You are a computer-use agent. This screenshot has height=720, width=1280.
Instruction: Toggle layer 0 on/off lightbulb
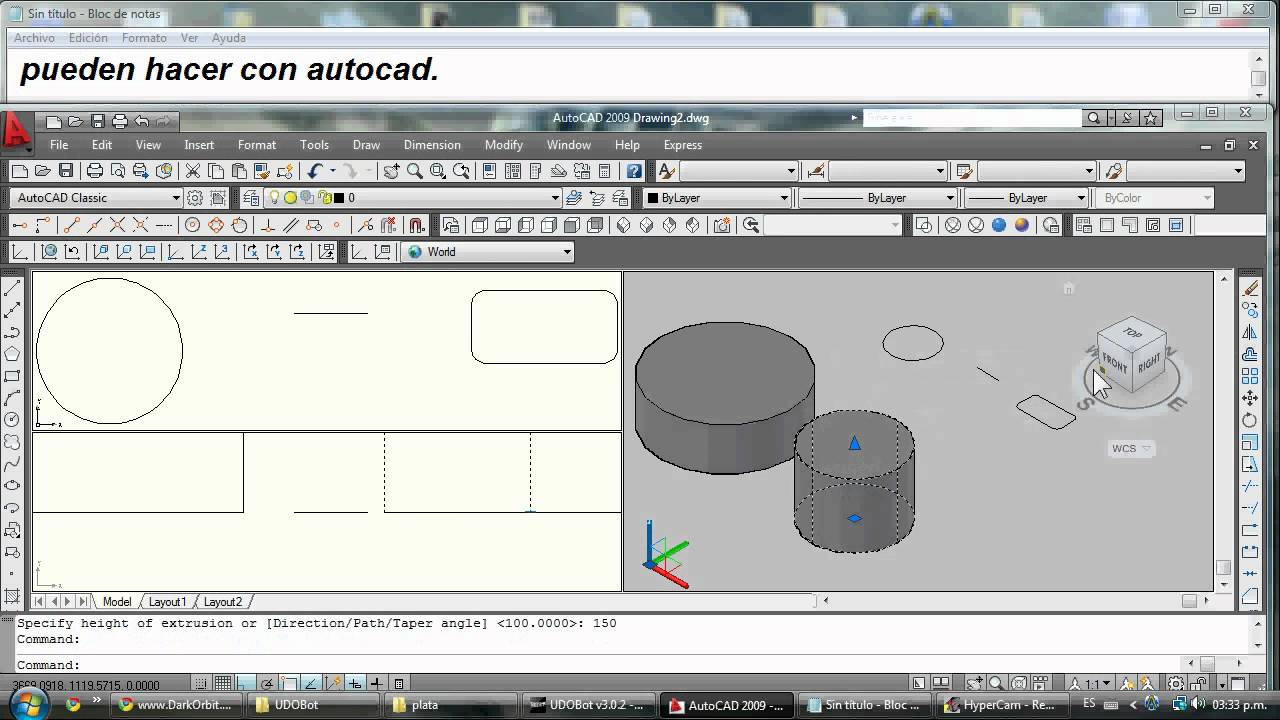coord(275,198)
